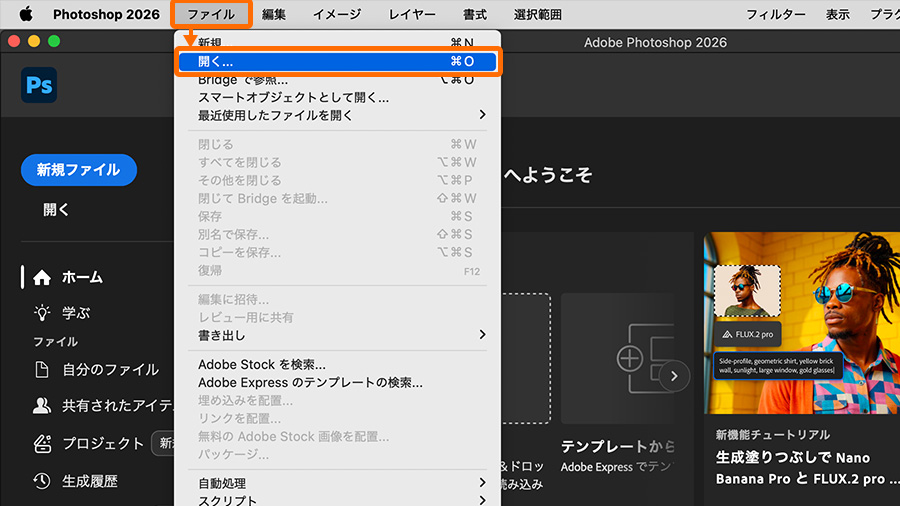Image resolution: width=900 pixels, height=506 pixels.
Task: Open the Apple menu
Action: pyautogui.click(x=26, y=14)
